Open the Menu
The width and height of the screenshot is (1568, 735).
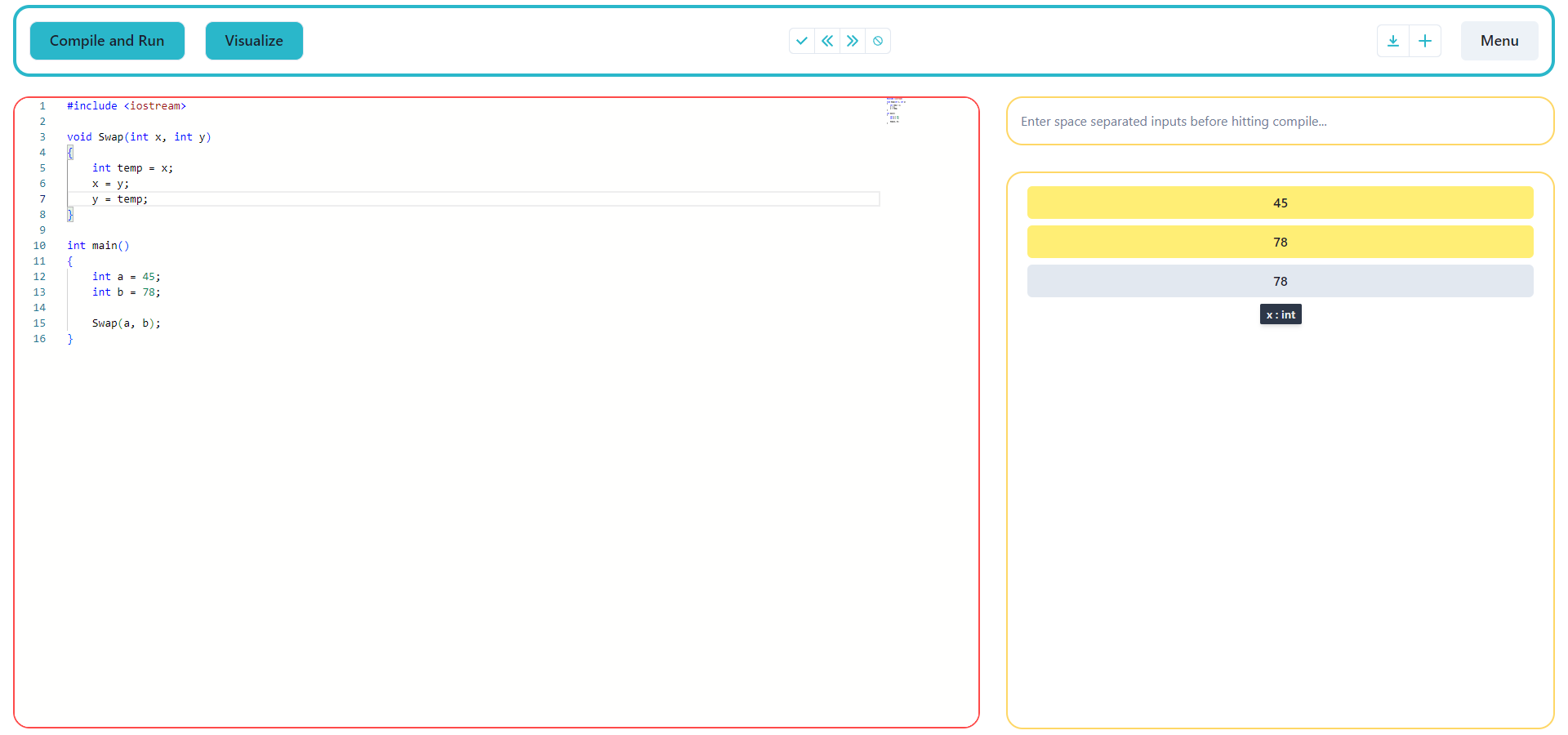tap(1499, 40)
